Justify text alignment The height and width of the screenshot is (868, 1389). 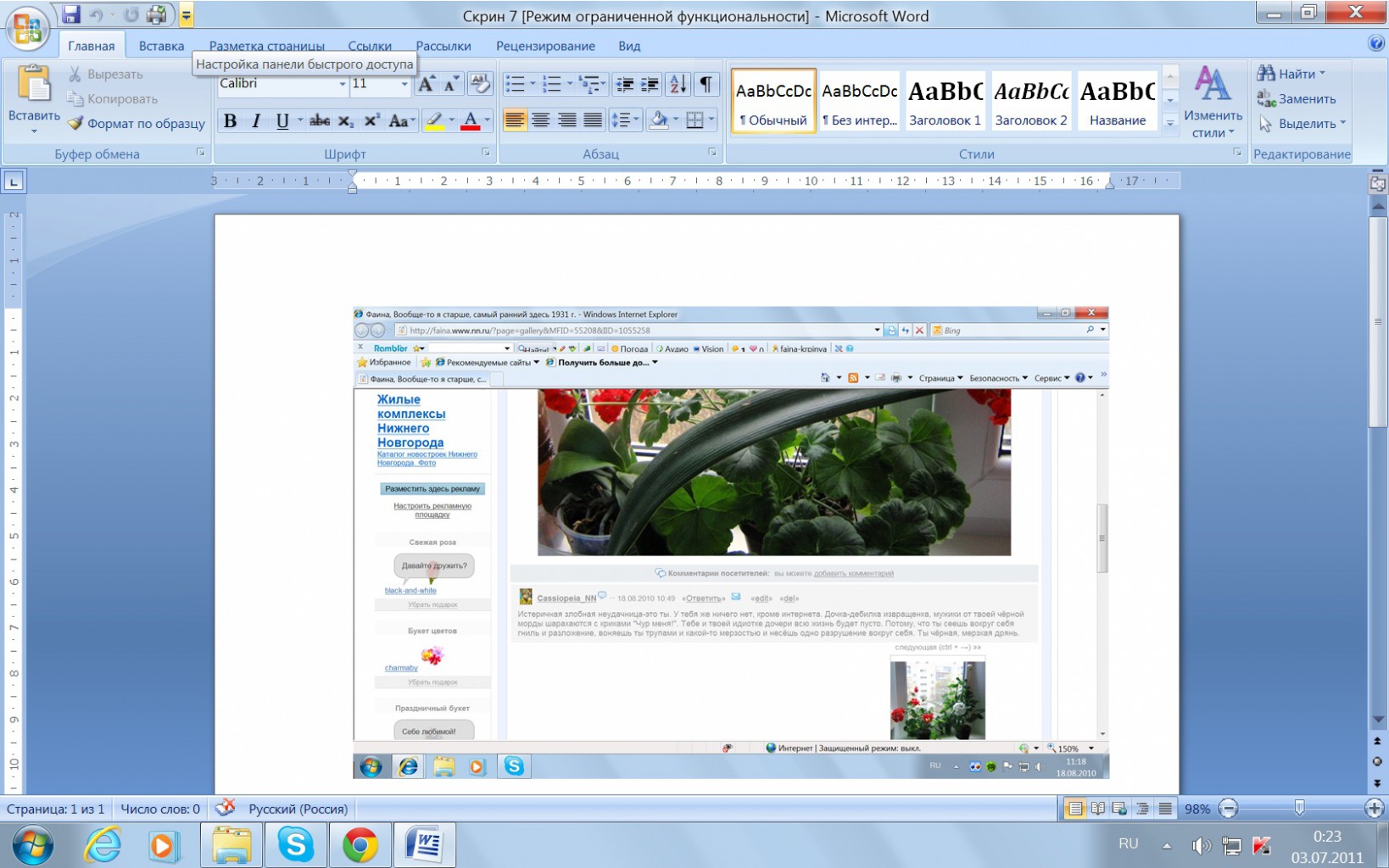593,121
